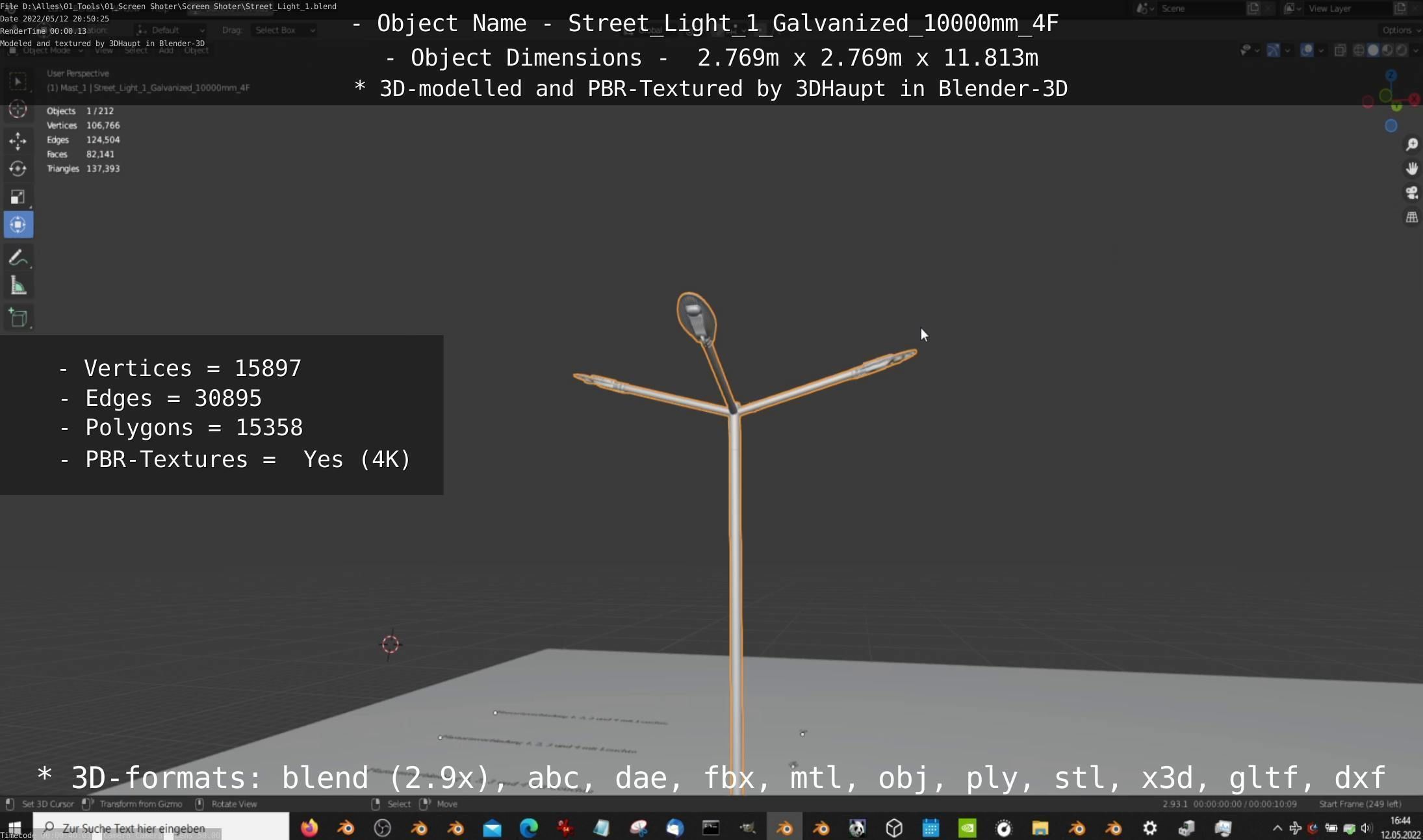Switch perspective/orthographic grid gizmo
Screen dimensions: 1423x840
coord(1411,217)
